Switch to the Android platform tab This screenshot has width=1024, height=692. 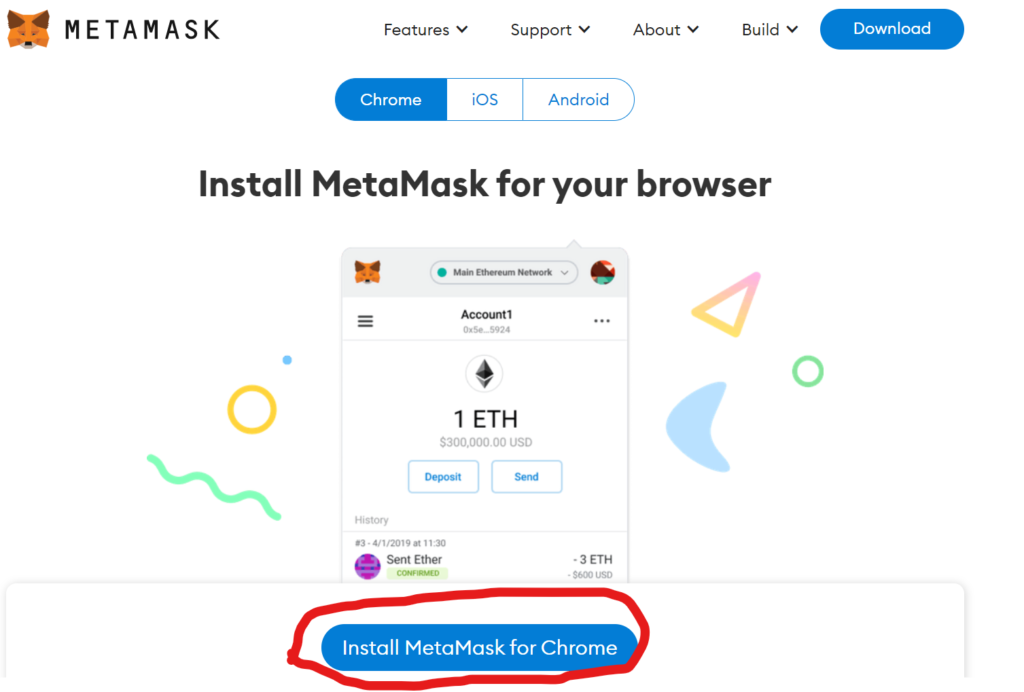pos(578,99)
